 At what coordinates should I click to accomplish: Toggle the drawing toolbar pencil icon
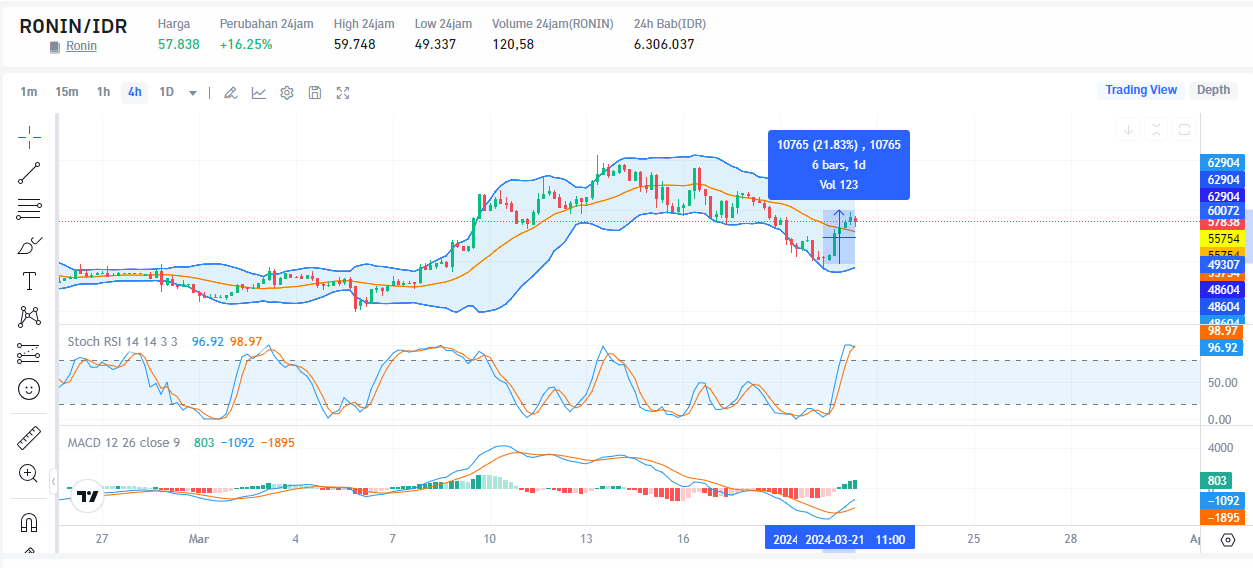[x=230, y=92]
